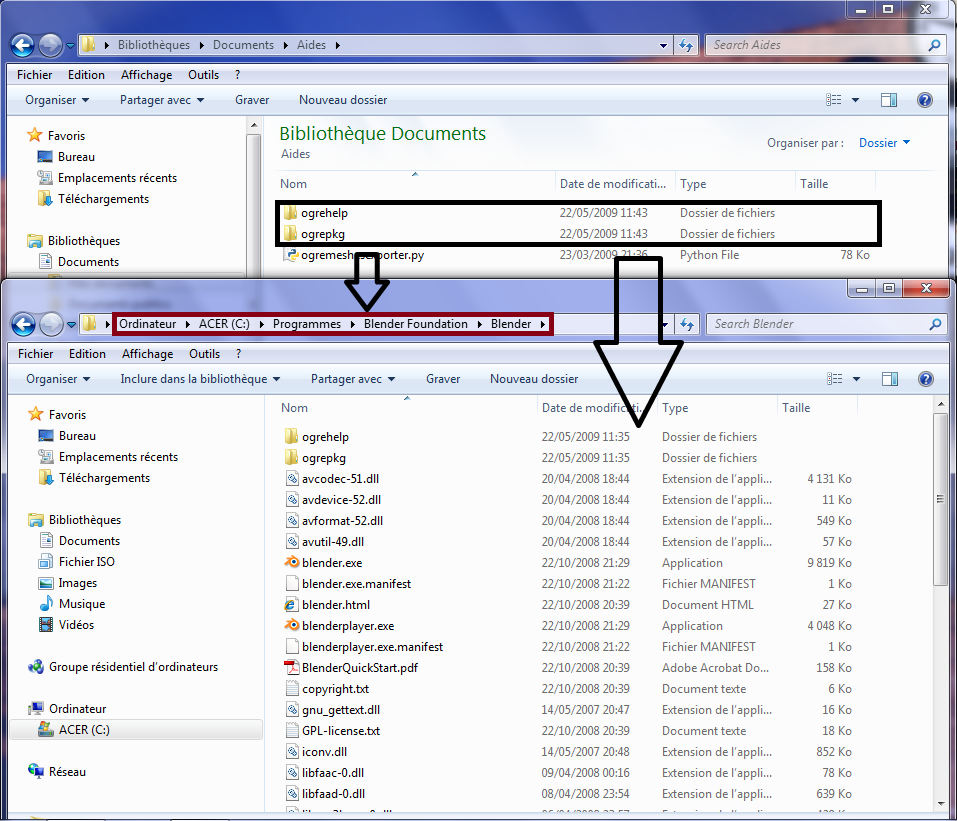Sort by Type column in Aides window
Screen dimensions: 957x821
click(693, 184)
